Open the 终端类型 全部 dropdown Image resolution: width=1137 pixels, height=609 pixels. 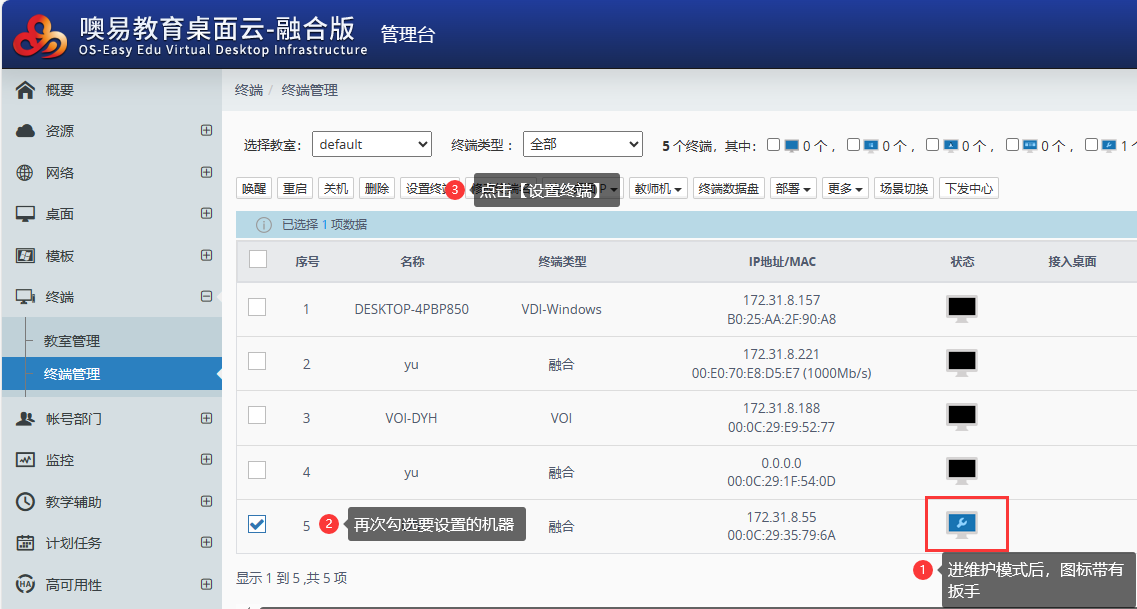[582, 145]
